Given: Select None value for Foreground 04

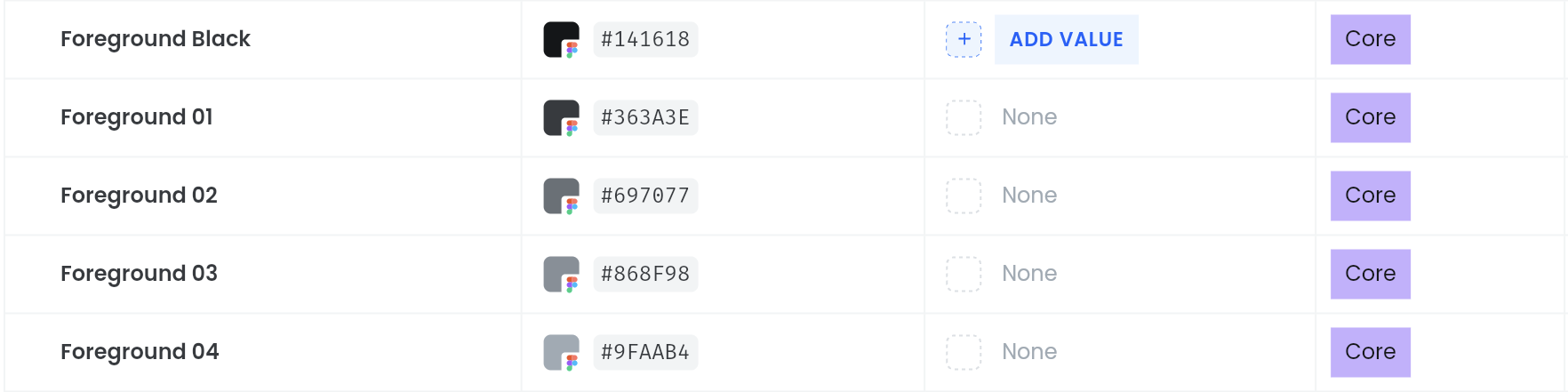Looking at the screenshot, I should point(1029,352).
